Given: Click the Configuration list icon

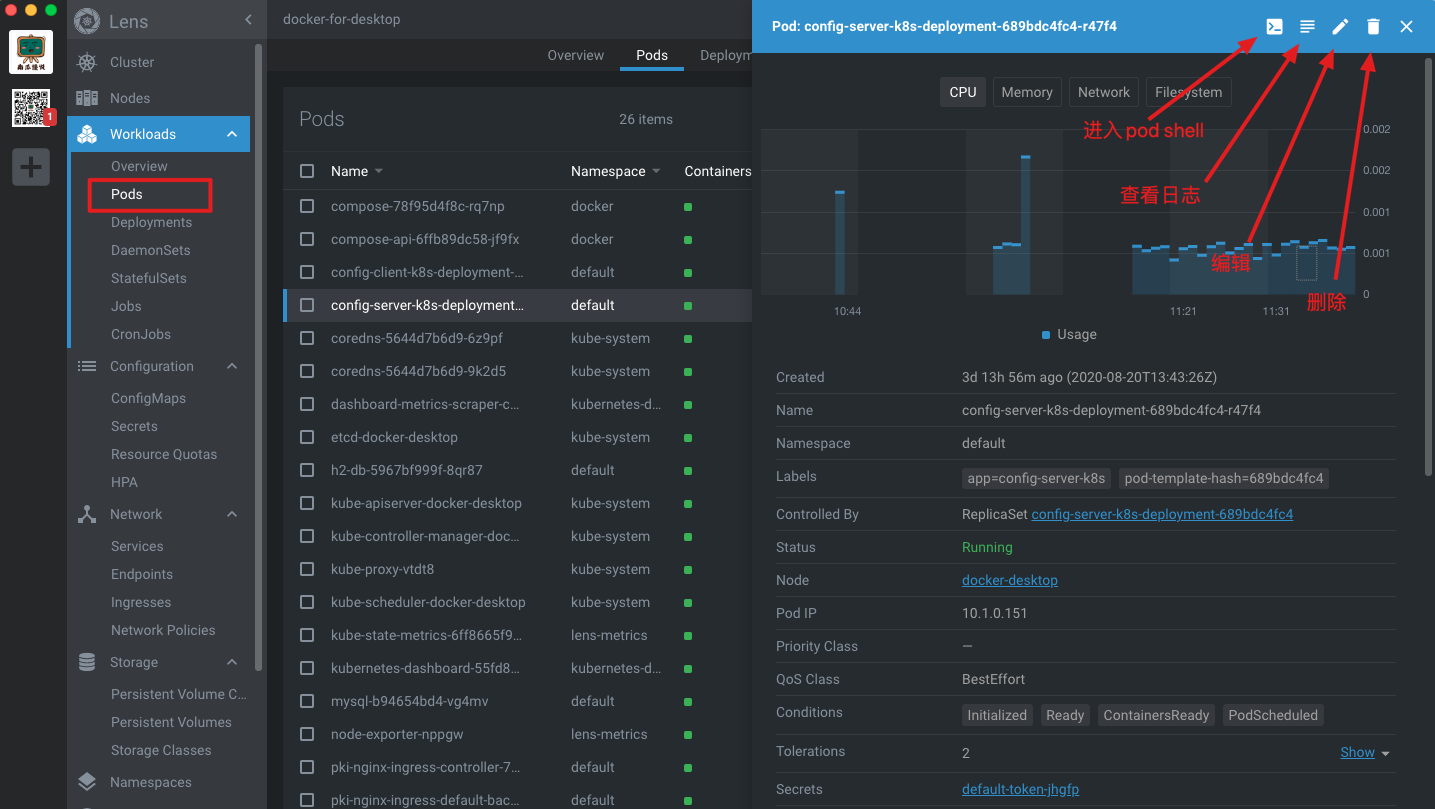Looking at the screenshot, I should click(88, 366).
